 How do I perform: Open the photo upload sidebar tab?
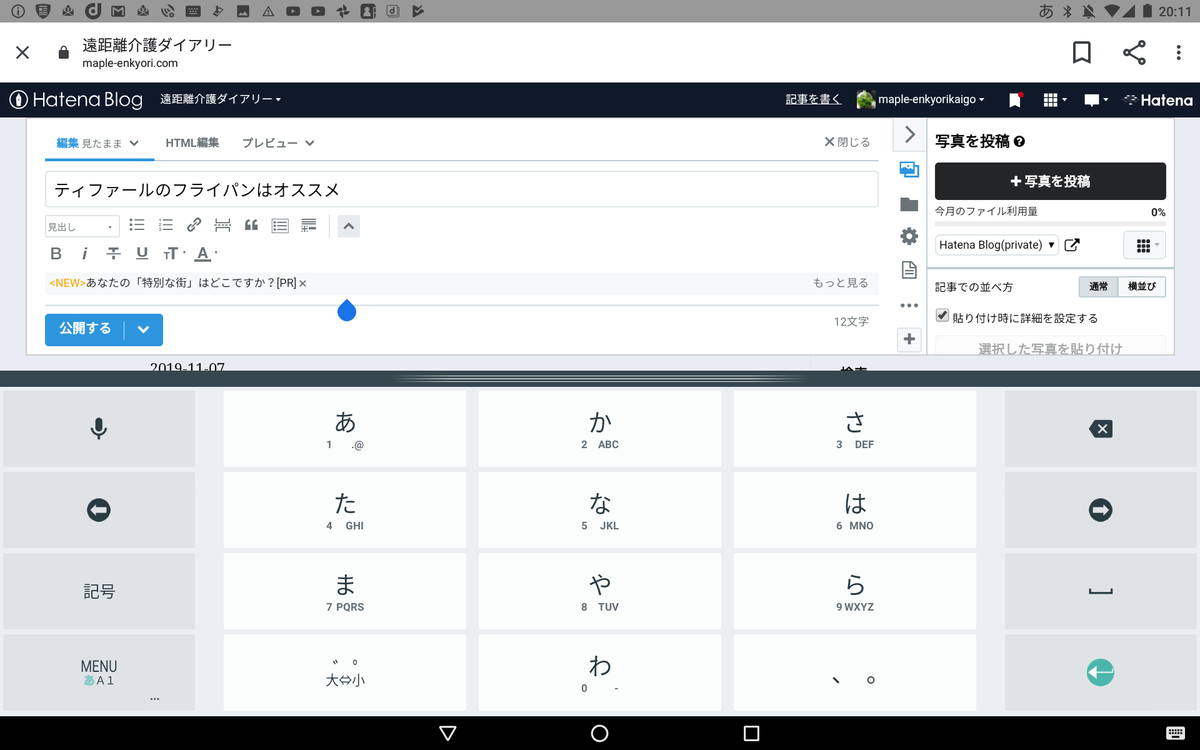click(x=909, y=169)
